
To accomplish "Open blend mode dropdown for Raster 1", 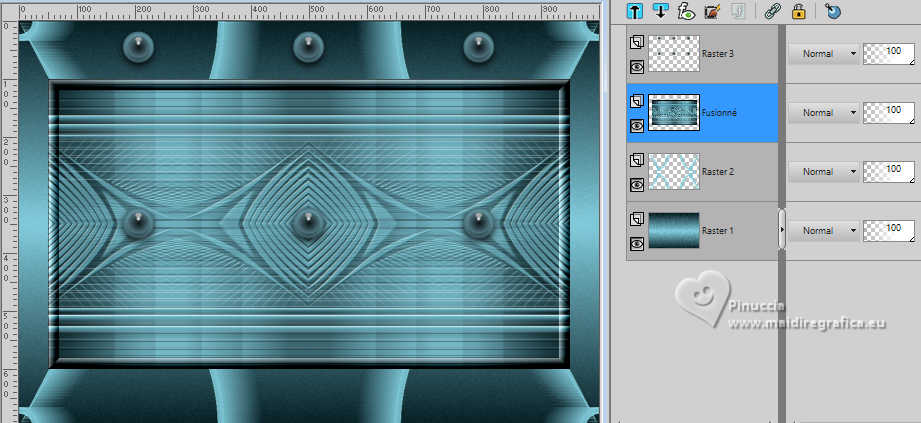I will pyautogui.click(x=823, y=230).
